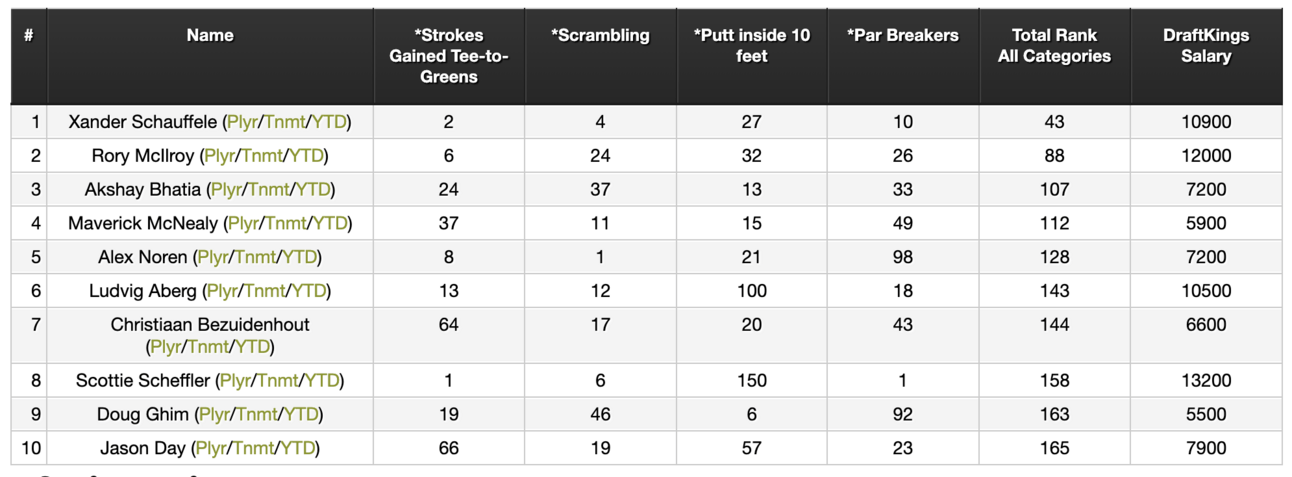Viewport: 1292px width, 477px height.
Task: Open Scottie Scheffler's YTD link
Action: click(x=322, y=381)
